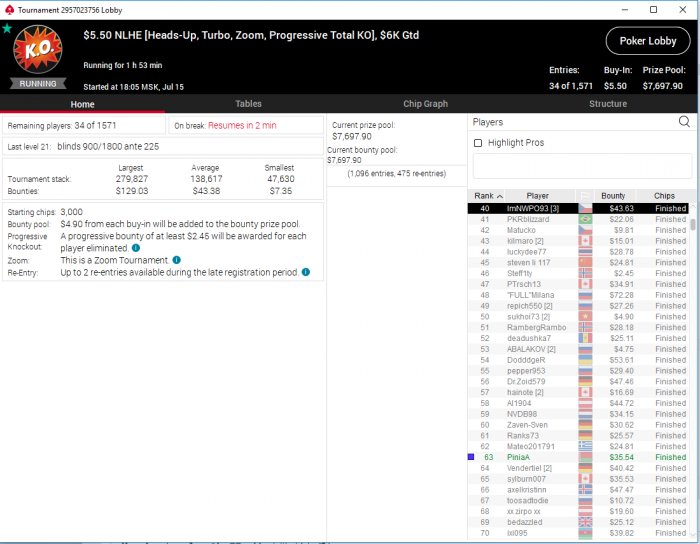Image resolution: width=700 pixels, height=544 pixels.
Task: Click the Iceland flag next to axelkristinn
Action: 585,490
